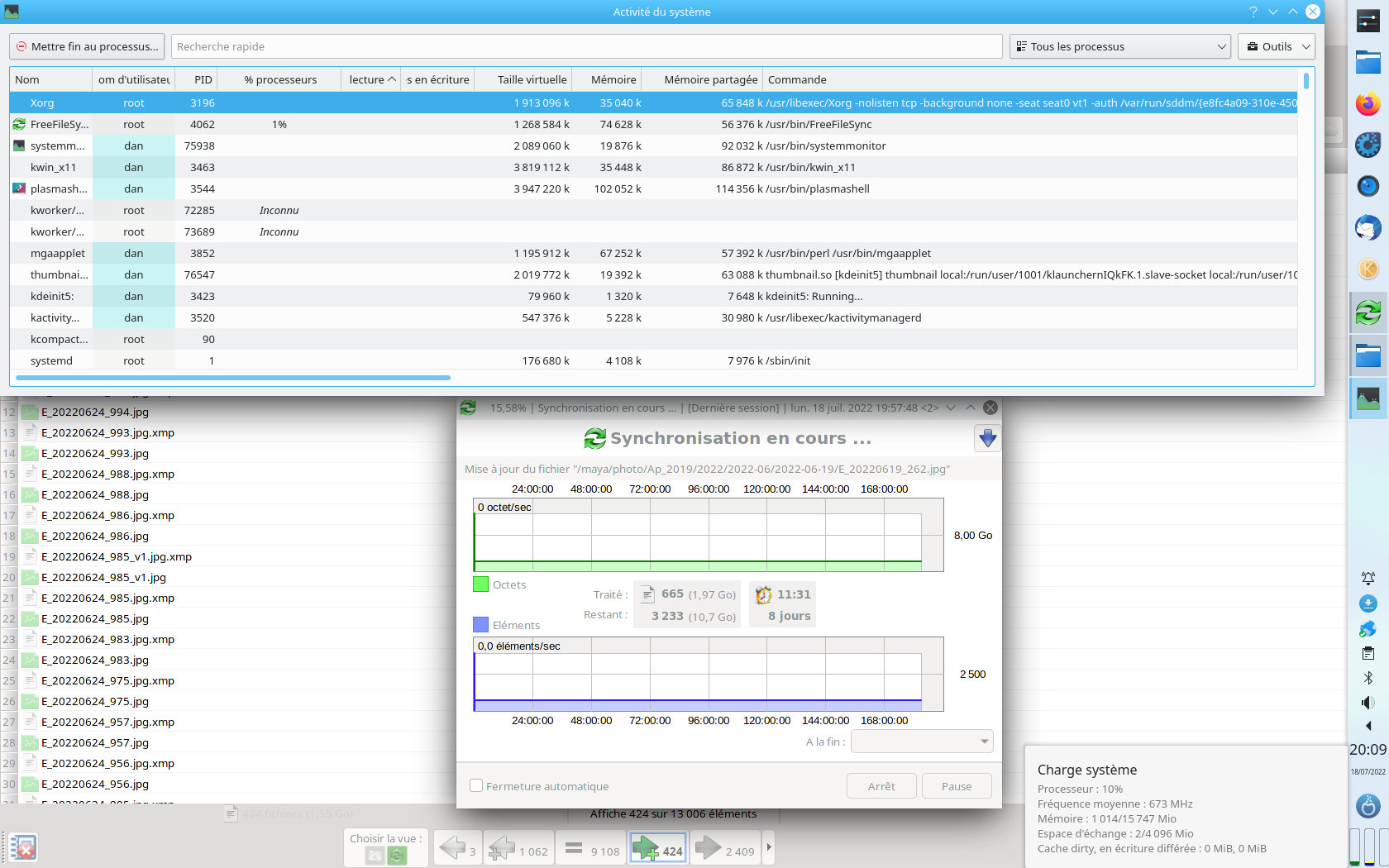Sort by '% processeurs' column header
Image resolution: width=1389 pixels, height=868 pixels.
[280, 79]
